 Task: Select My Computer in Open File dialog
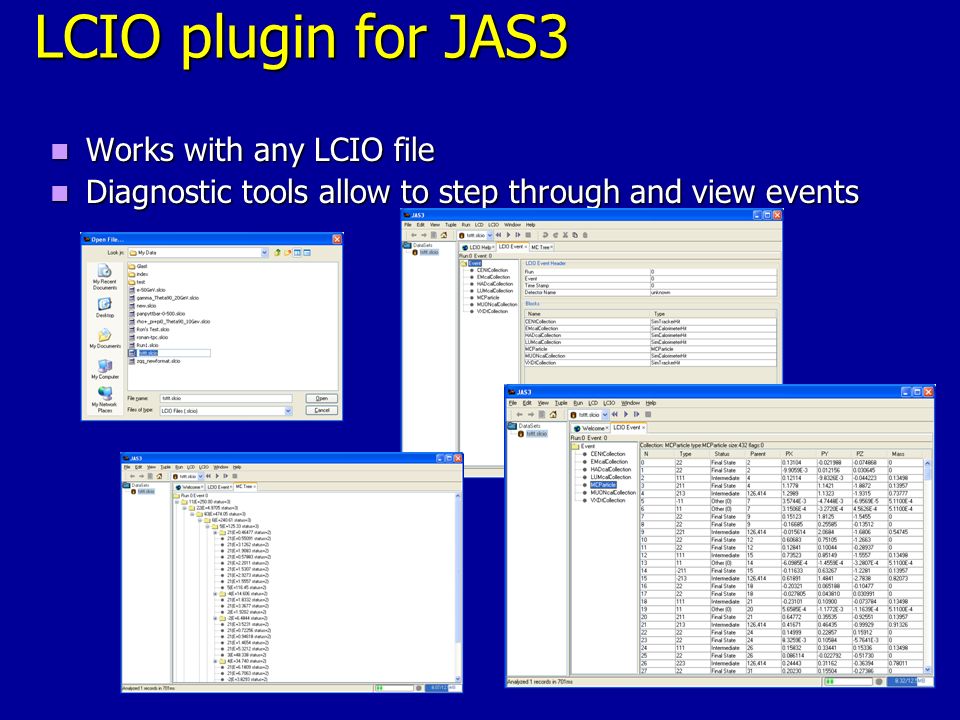[x=105, y=369]
